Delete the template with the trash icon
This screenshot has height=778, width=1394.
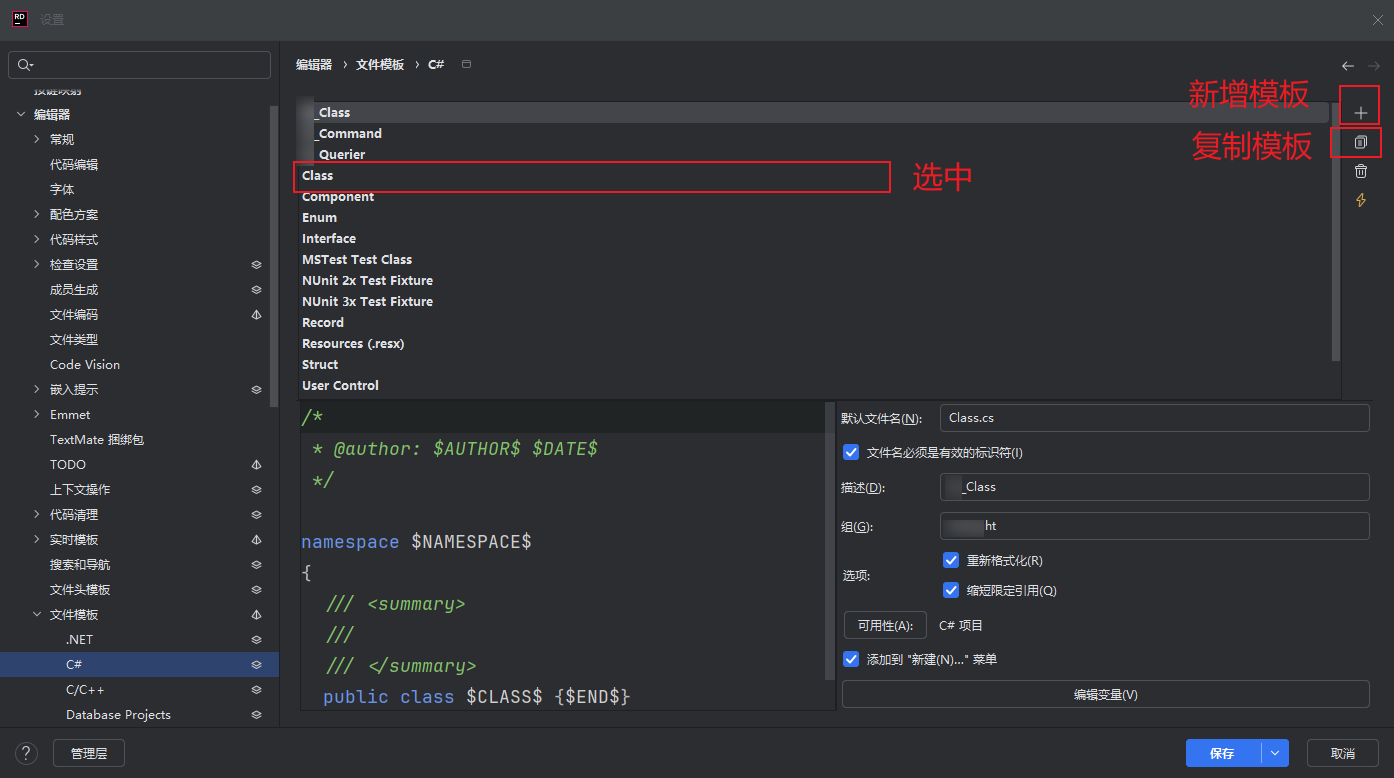(1360, 172)
